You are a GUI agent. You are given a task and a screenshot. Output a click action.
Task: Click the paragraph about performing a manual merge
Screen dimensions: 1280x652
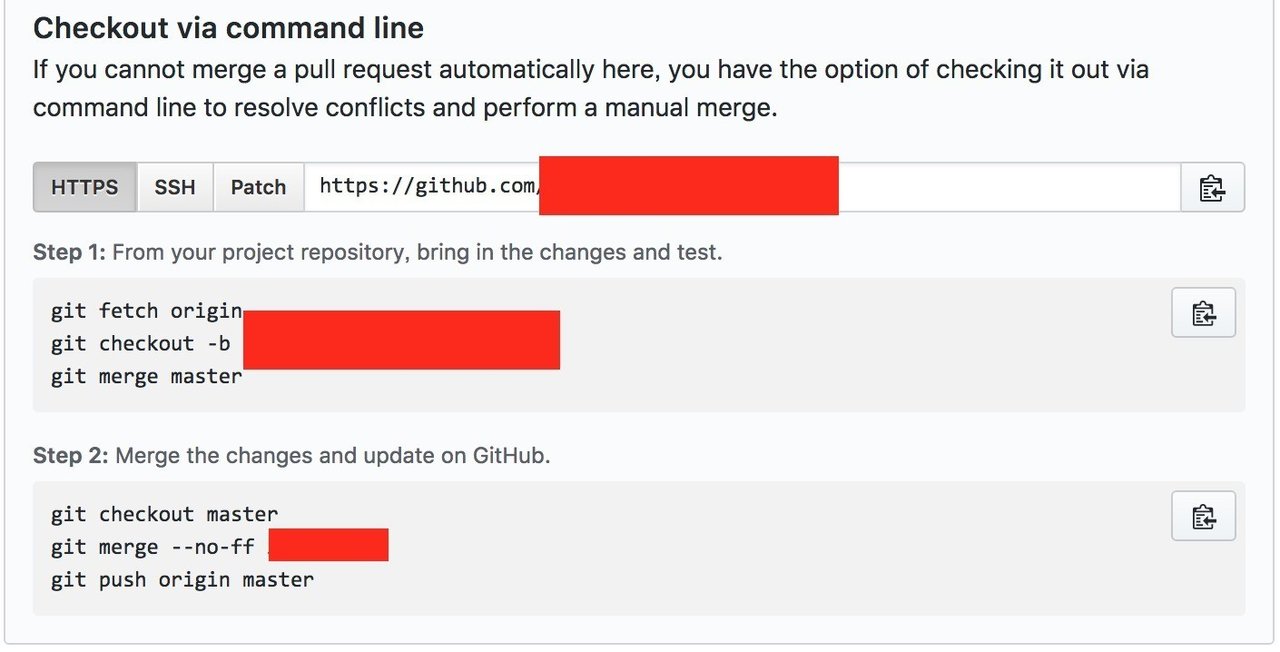click(x=591, y=88)
